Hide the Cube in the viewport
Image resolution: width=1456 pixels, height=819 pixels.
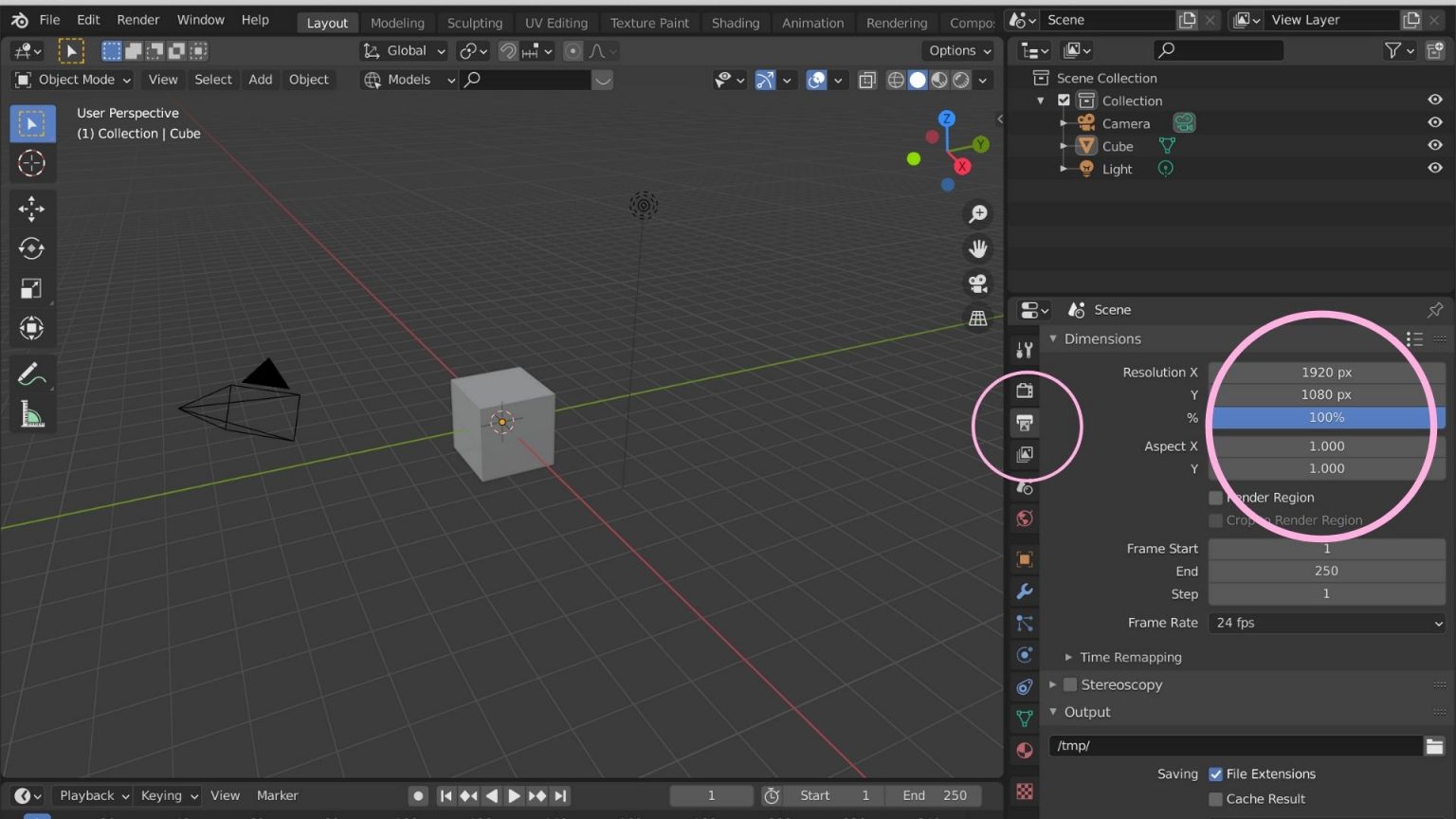click(1435, 145)
